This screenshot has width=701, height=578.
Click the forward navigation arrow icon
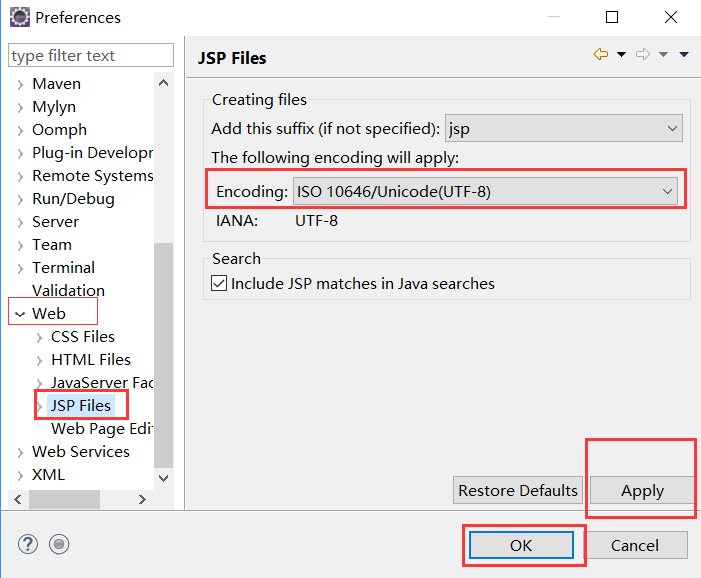pos(643,54)
